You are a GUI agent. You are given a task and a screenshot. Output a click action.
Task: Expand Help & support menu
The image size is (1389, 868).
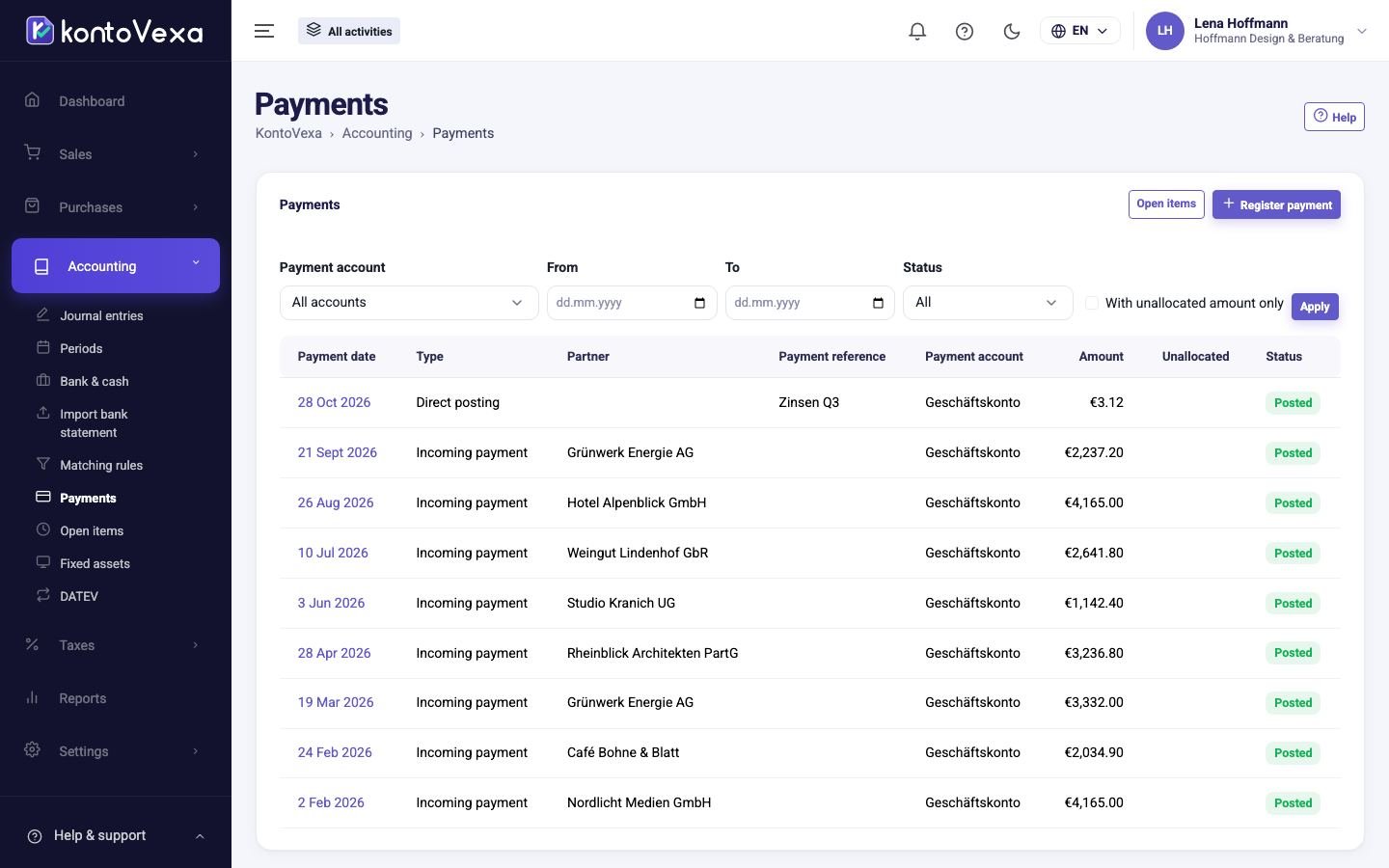click(x=116, y=835)
